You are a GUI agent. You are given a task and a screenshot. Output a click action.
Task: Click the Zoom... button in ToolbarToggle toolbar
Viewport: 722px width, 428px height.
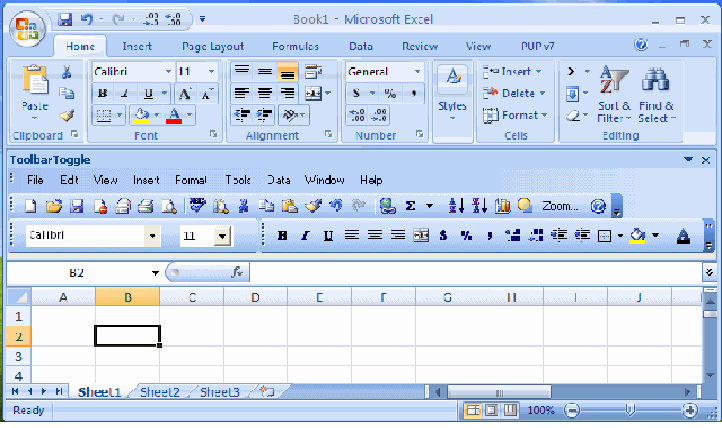click(x=560, y=206)
